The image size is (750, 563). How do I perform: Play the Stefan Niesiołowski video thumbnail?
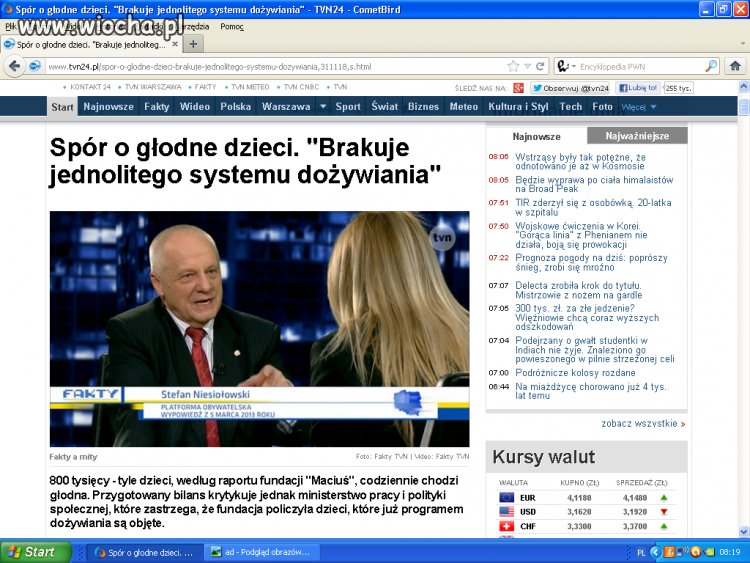click(260, 329)
